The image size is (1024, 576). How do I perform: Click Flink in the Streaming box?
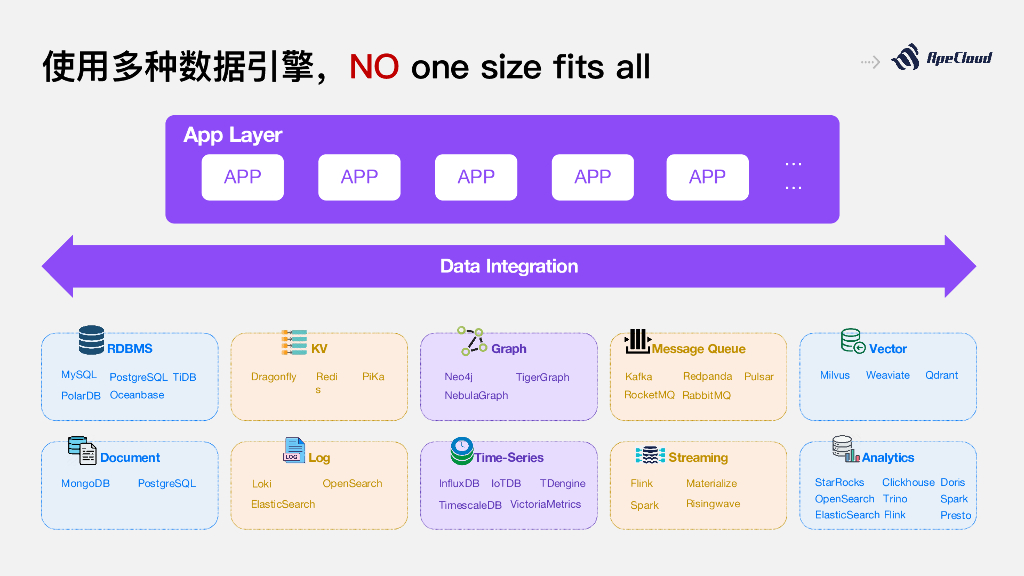pyautogui.click(x=641, y=484)
